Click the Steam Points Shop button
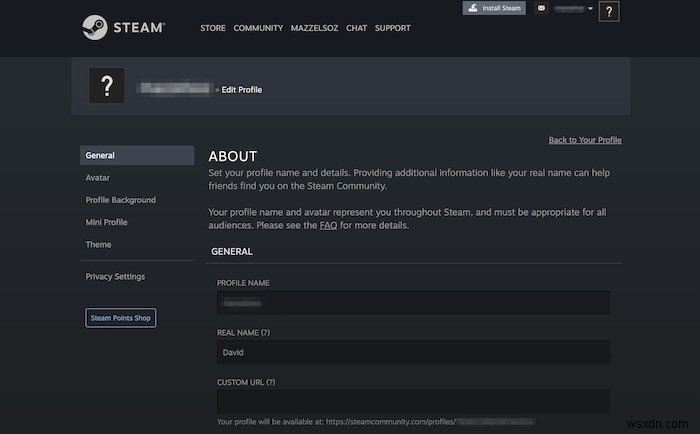Viewport: 700px width, 434px height. pyautogui.click(x=121, y=318)
